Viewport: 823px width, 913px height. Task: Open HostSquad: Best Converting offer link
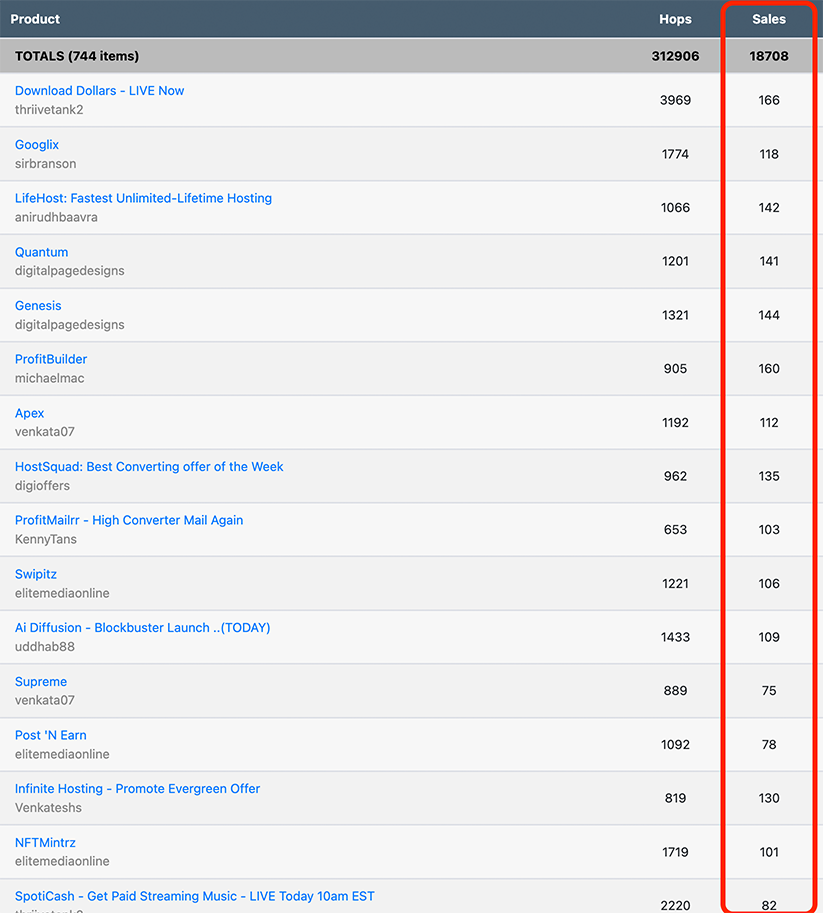(149, 467)
